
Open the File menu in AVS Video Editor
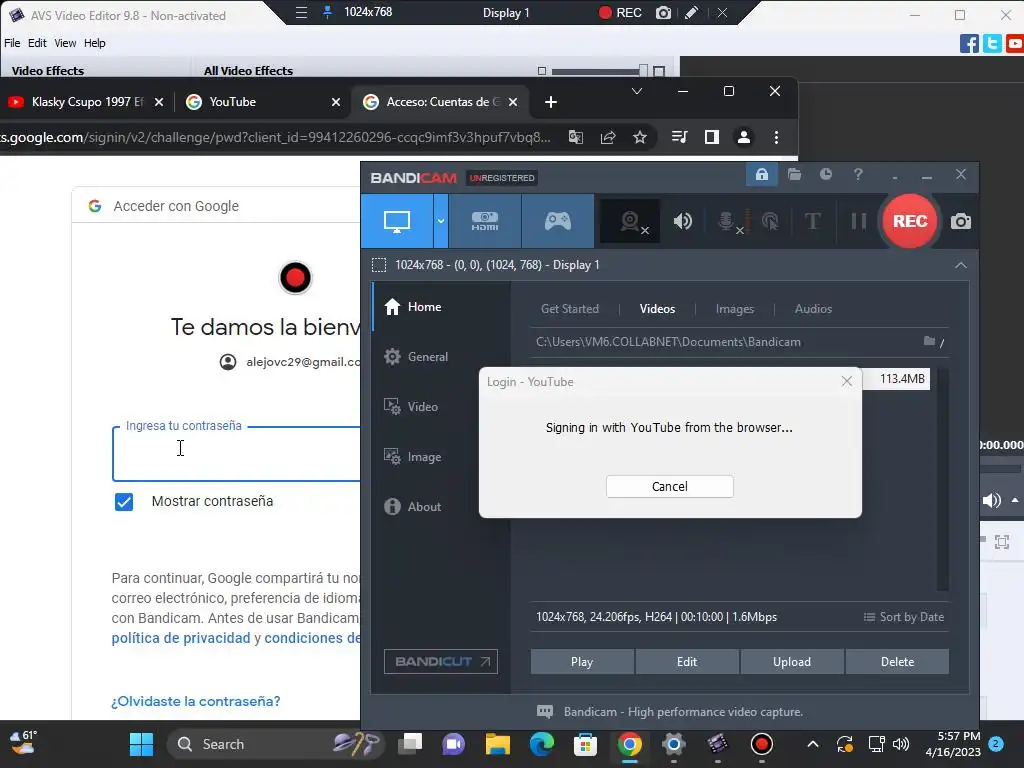[12, 43]
